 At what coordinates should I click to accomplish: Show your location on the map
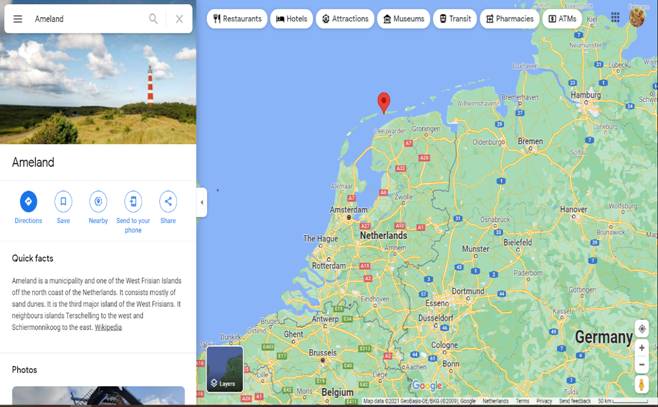pos(641,328)
